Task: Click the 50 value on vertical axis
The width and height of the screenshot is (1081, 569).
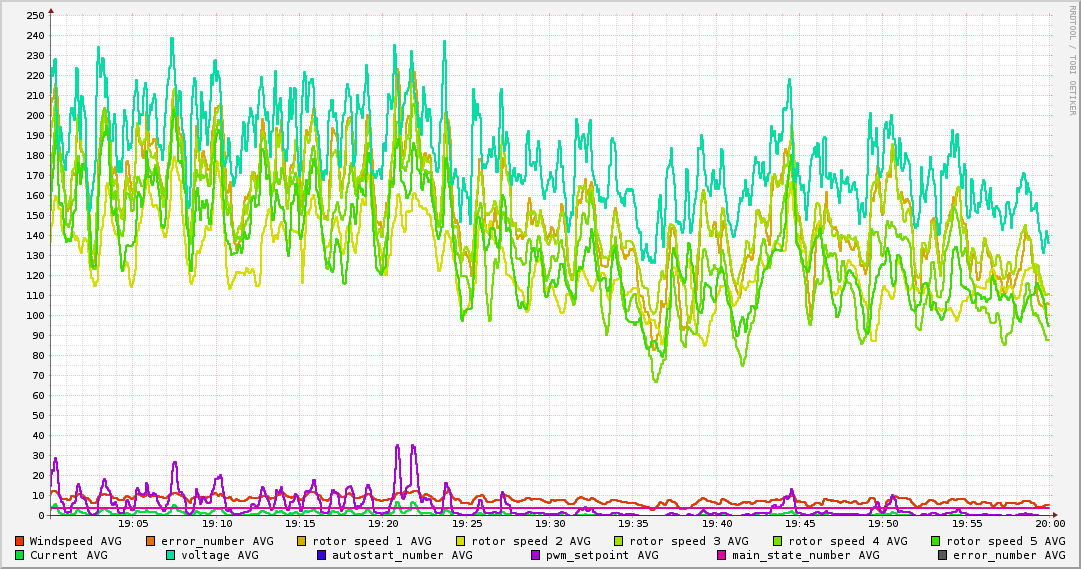Action: coord(38,416)
